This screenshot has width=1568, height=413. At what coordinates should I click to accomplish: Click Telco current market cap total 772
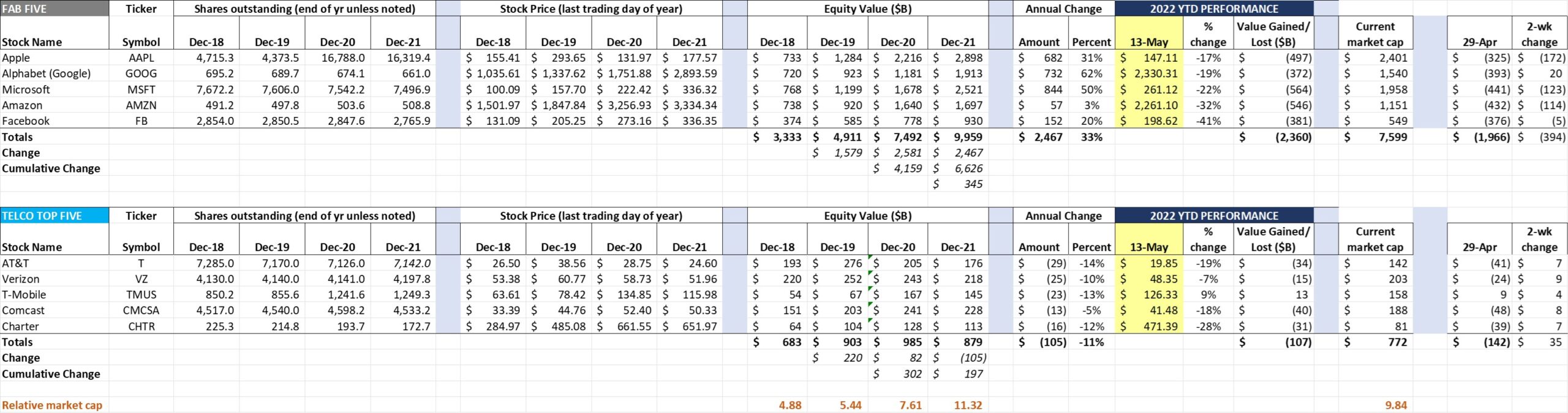(1375, 343)
